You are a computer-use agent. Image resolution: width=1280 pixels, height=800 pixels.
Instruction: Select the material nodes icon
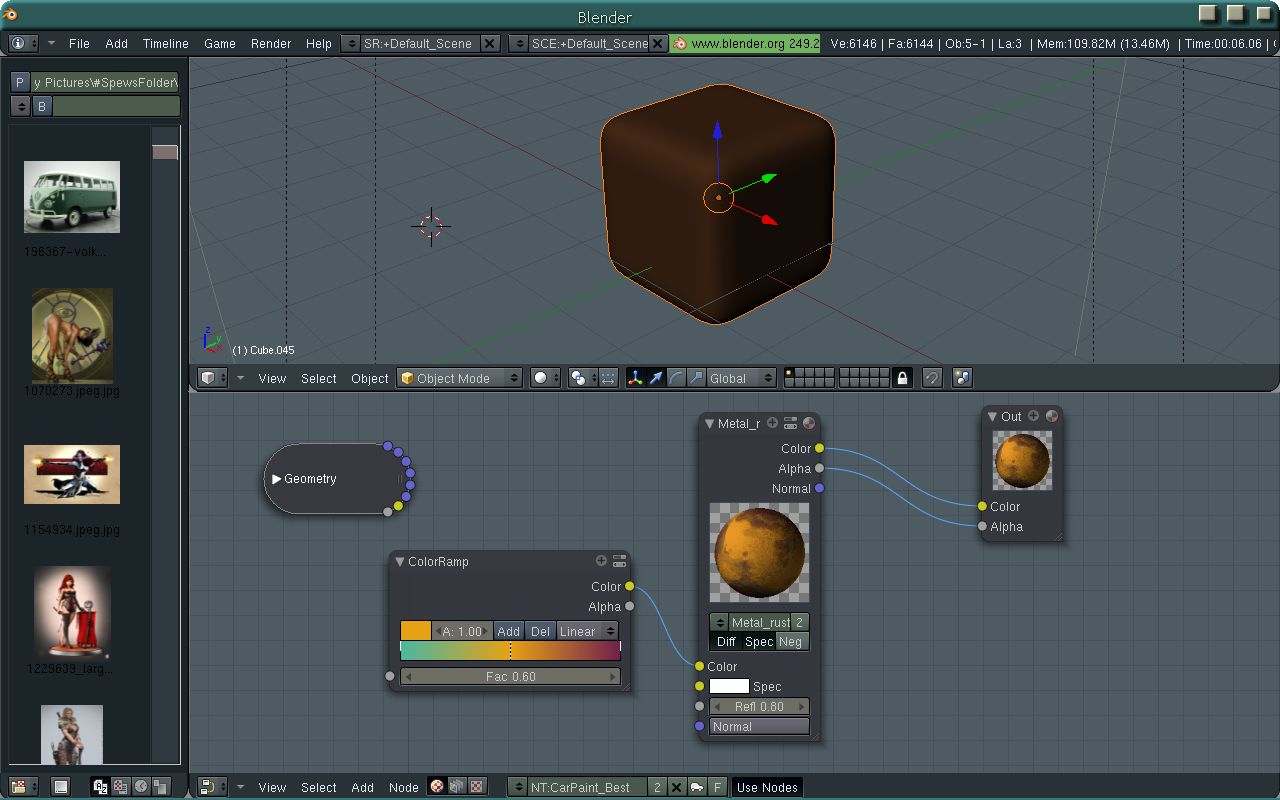point(437,787)
